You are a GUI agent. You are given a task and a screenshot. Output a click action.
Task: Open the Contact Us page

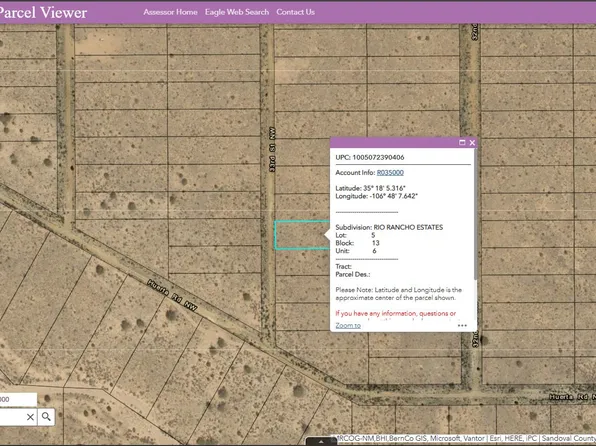[295, 12]
